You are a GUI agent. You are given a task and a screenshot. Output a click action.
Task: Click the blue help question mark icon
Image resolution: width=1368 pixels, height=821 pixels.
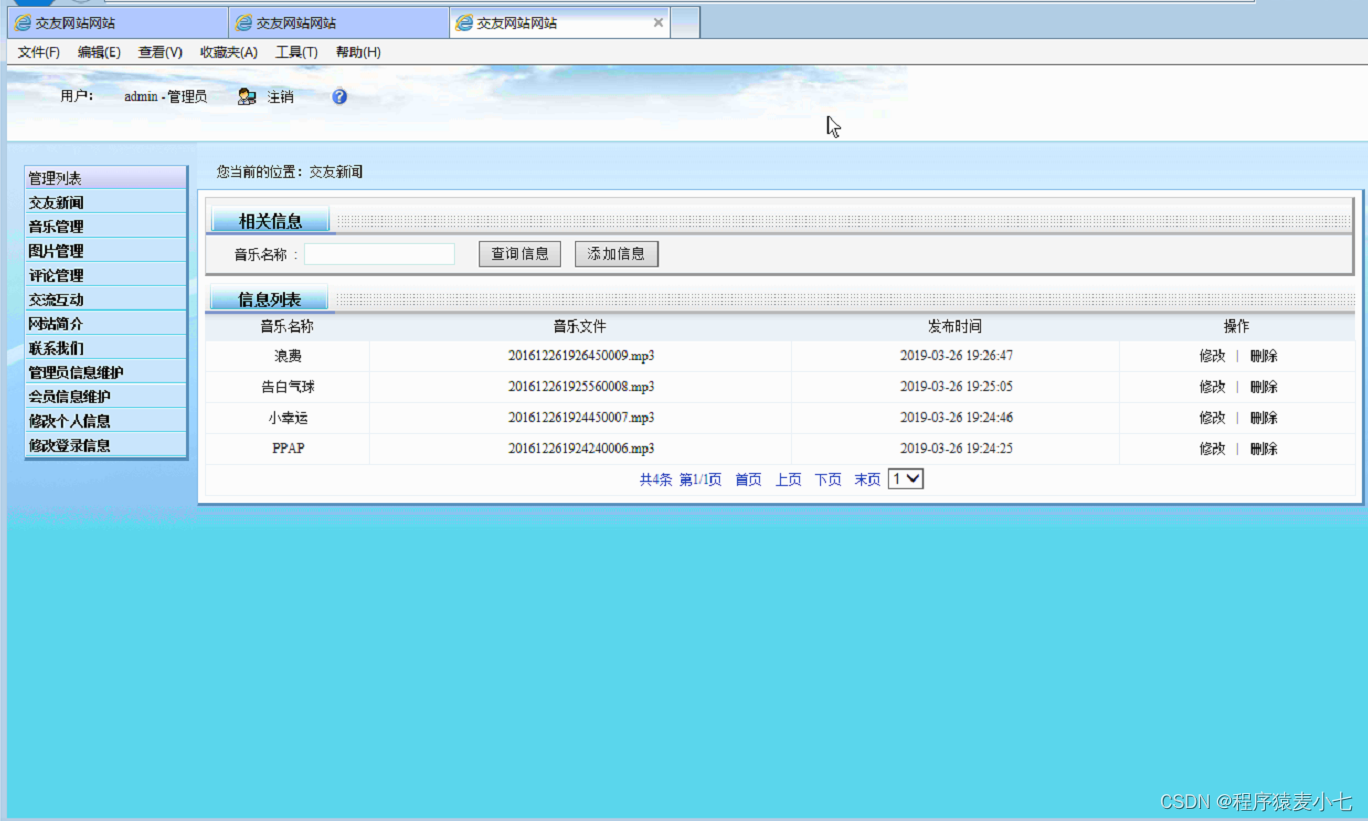click(340, 97)
